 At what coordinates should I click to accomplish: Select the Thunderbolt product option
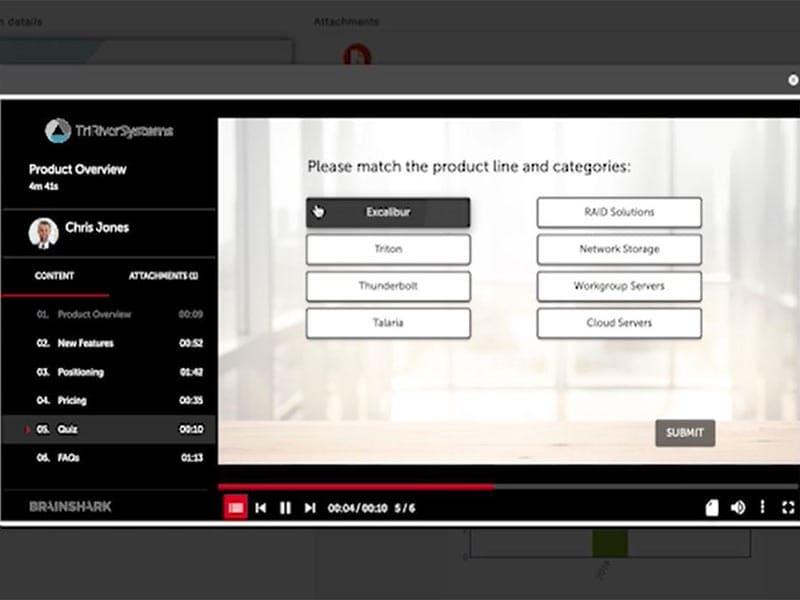click(x=388, y=286)
